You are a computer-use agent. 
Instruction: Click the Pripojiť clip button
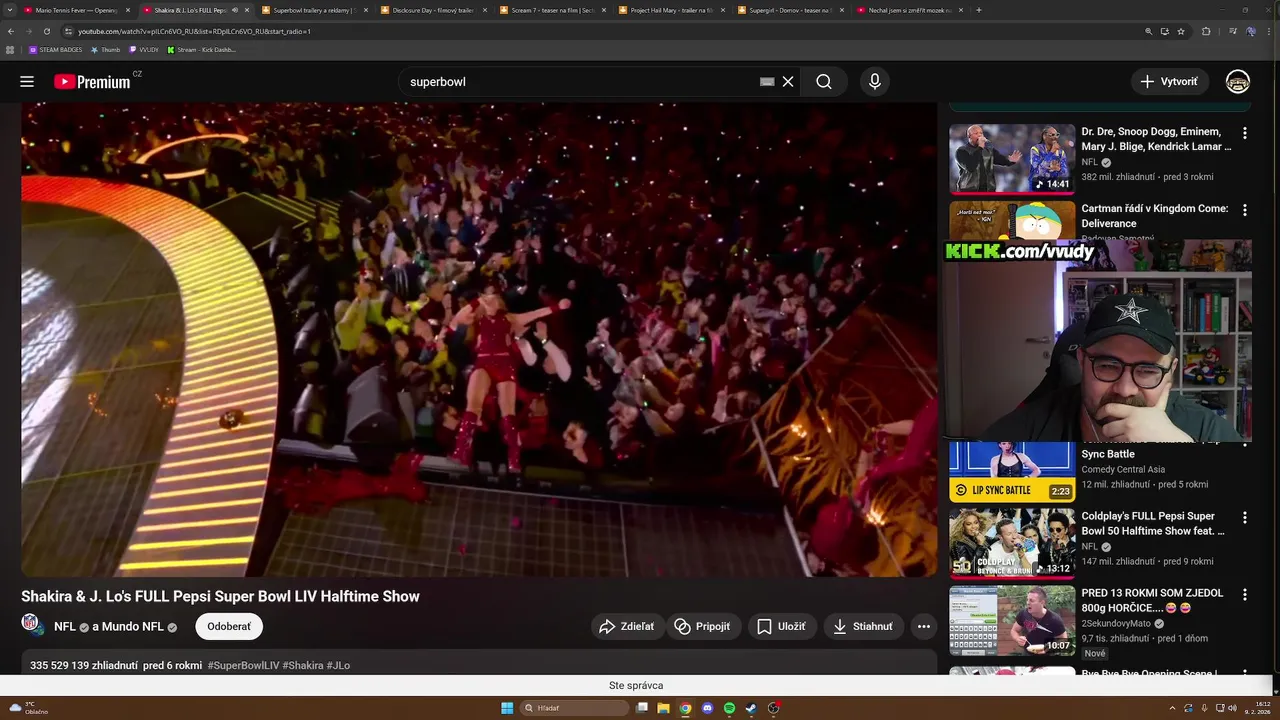pos(703,627)
